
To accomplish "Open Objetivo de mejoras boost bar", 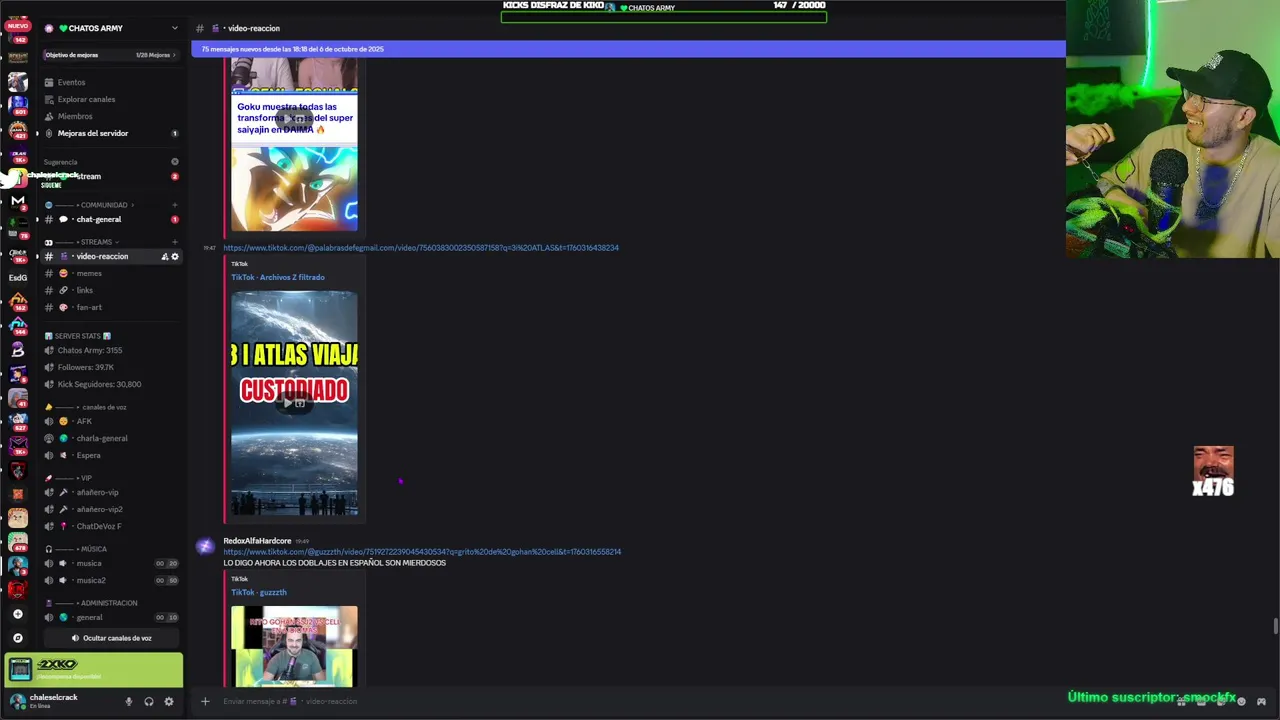I will 110,55.
